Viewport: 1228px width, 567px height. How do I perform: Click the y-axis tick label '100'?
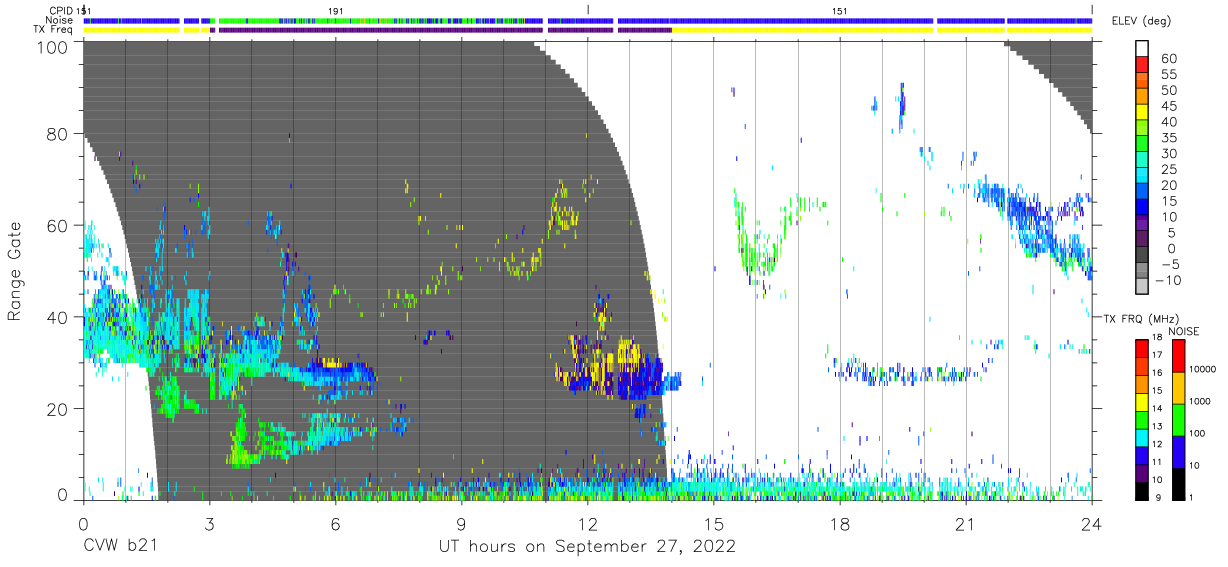click(x=53, y=46)
